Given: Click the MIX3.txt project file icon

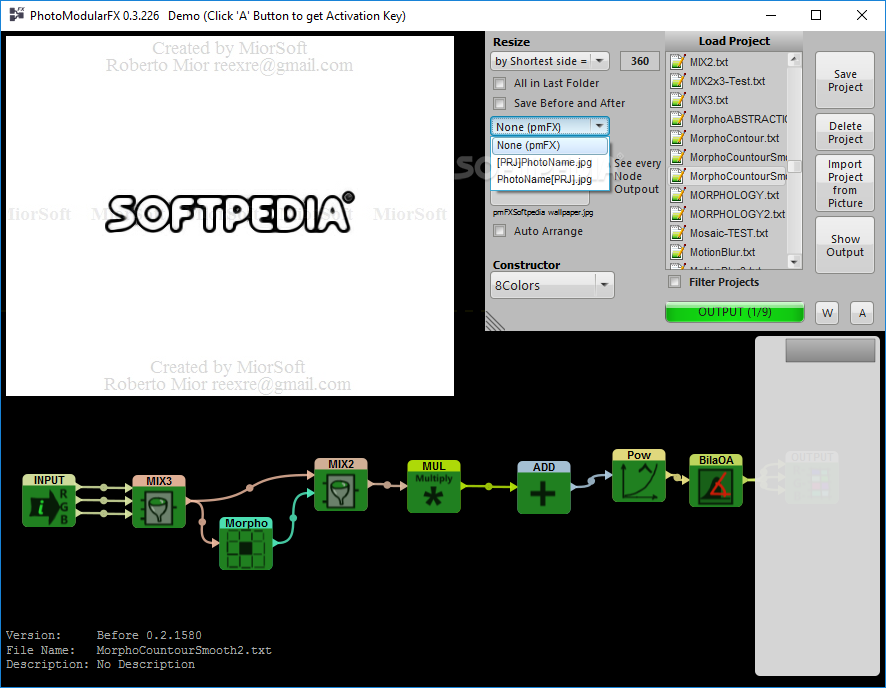Looking at the screenshot, I should (x=677, y=100).
